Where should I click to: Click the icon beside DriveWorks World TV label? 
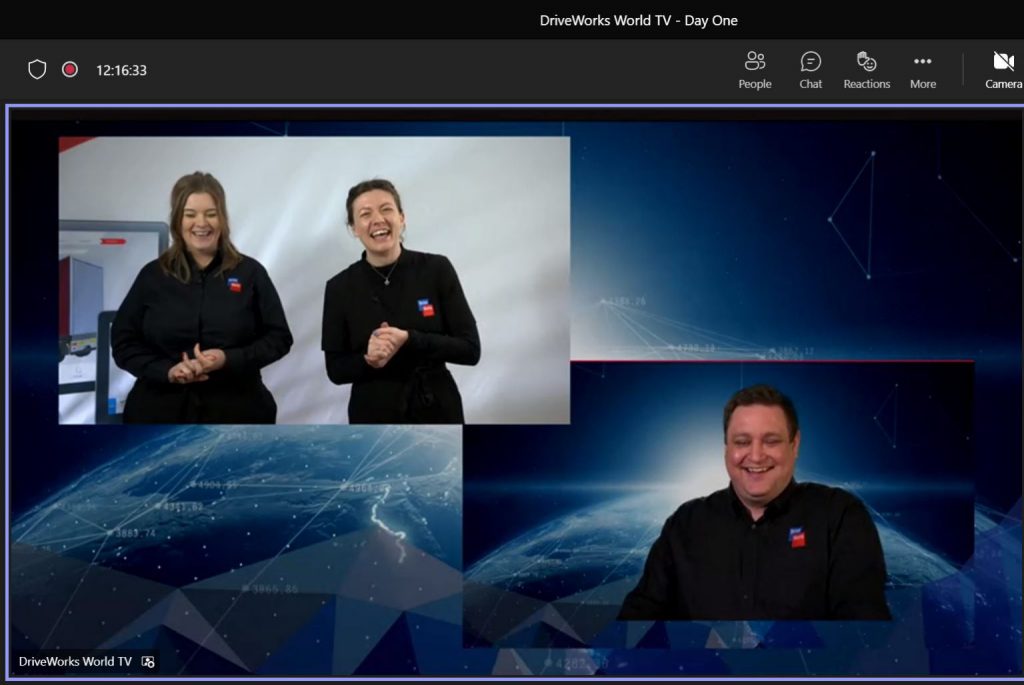(148, 662)
